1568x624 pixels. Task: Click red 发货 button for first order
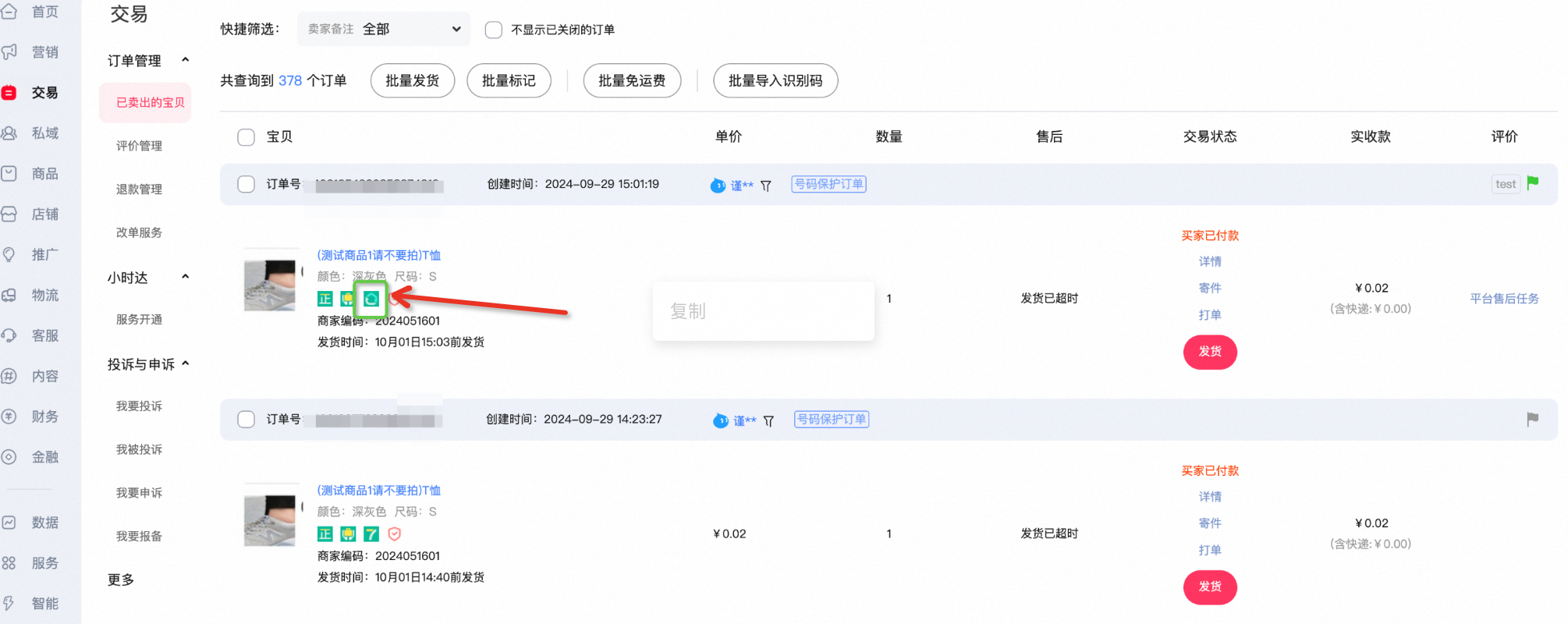(x=1210, y=352)
